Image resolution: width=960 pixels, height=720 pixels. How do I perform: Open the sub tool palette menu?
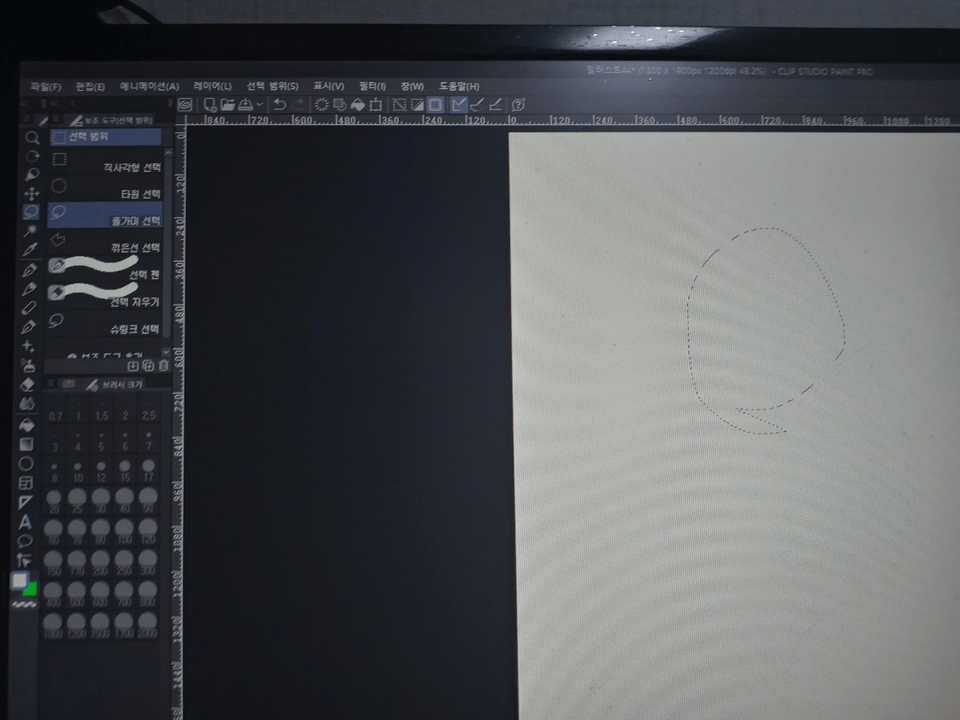pos(56,119)
